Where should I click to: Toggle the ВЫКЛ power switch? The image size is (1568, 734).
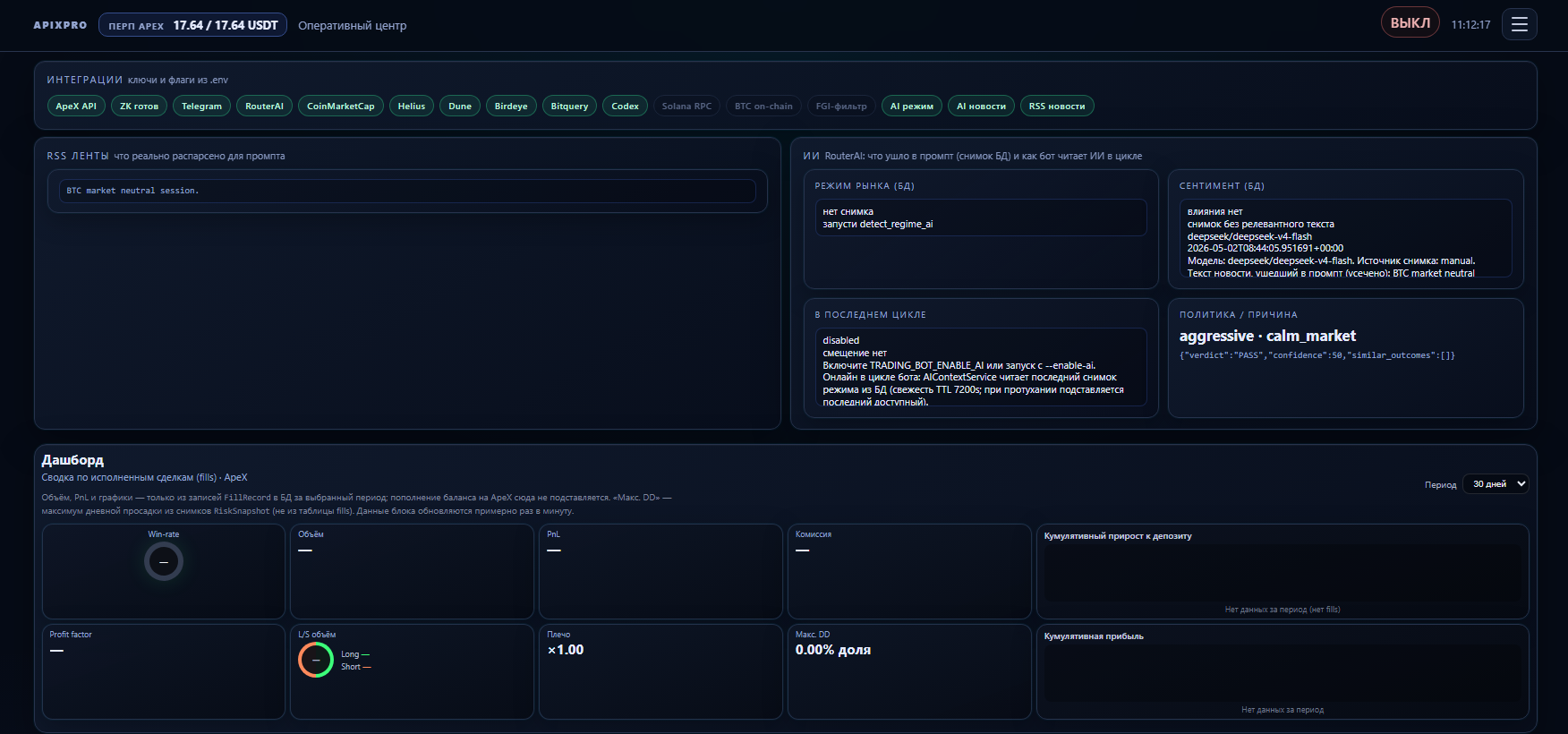tap(1410, 23)
